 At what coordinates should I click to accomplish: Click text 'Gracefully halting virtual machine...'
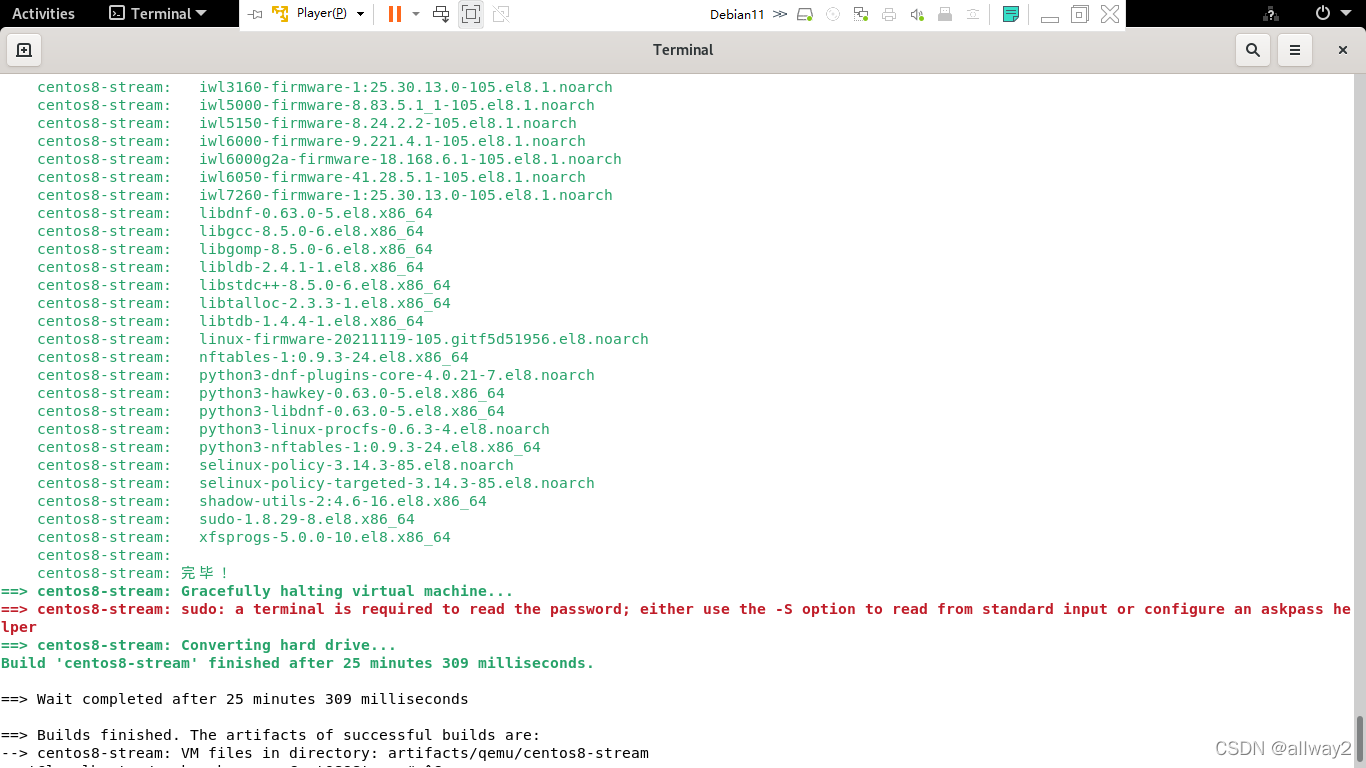point(347,591)
